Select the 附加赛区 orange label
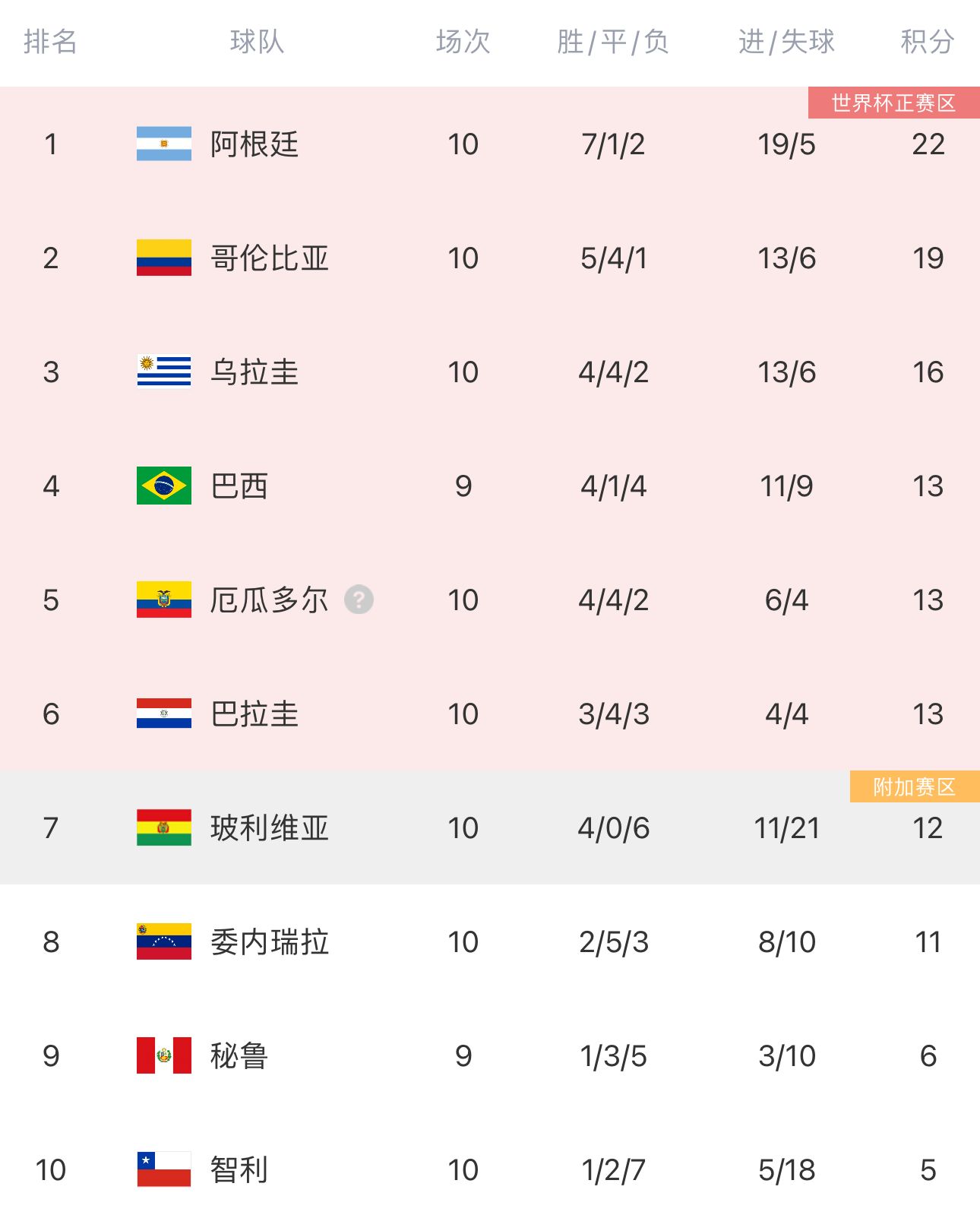980x1215 pixels. [915, 786]
